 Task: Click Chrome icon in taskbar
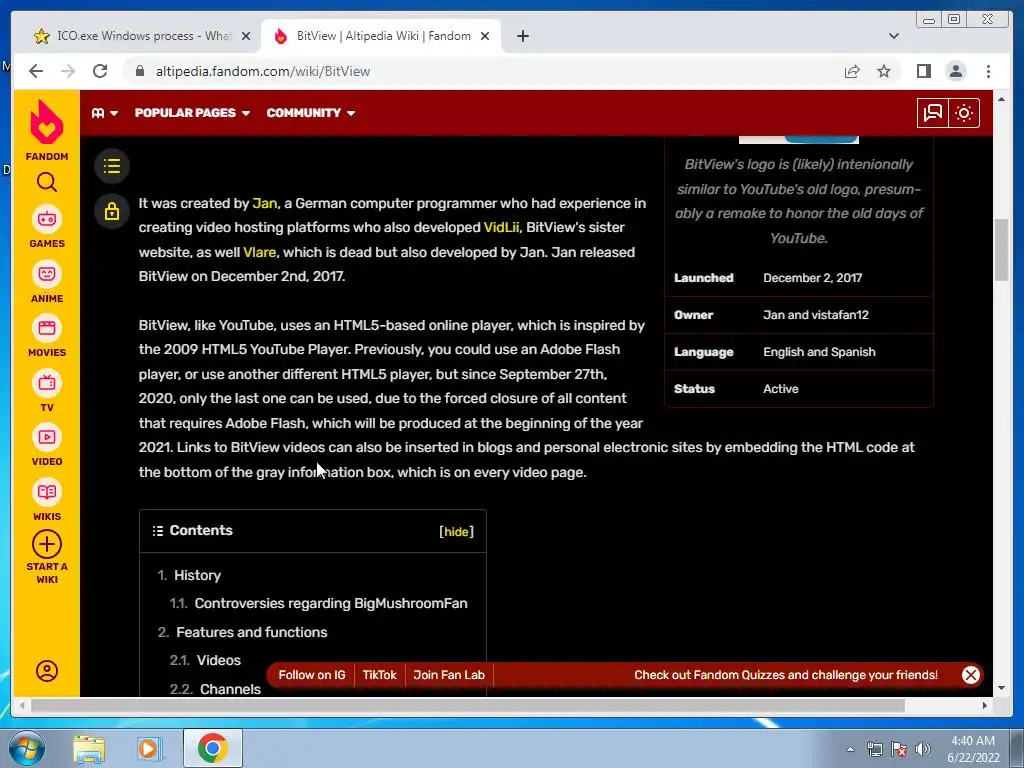pos(212,748)
